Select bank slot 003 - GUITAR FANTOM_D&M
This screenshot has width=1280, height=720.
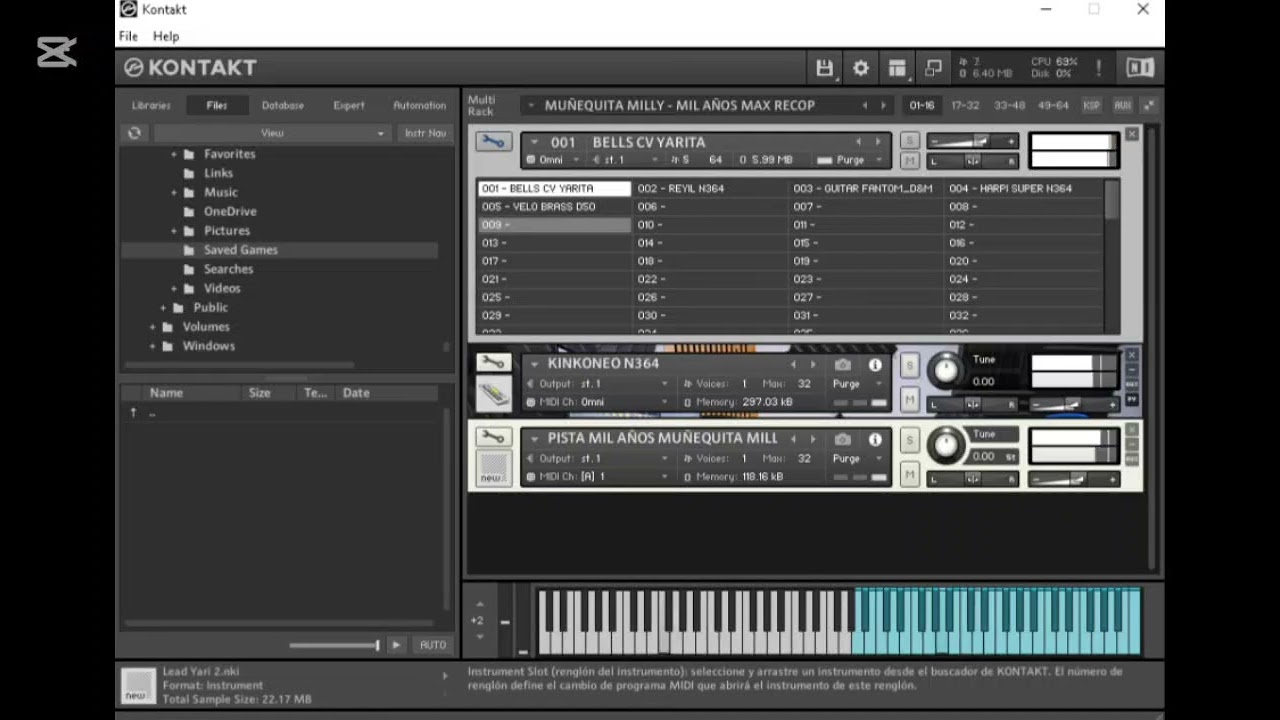(866, 188)
